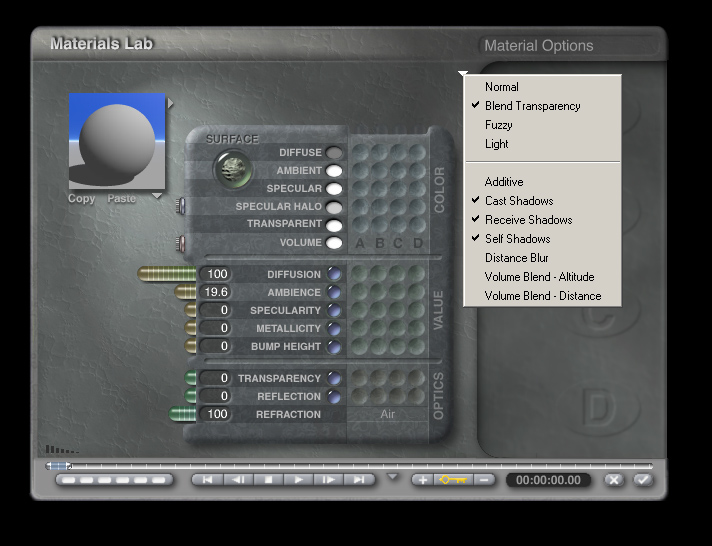The width and height of the screenshot is (712, 546).
Task: Enable Distance Blur option
Action: pos(543,258)
